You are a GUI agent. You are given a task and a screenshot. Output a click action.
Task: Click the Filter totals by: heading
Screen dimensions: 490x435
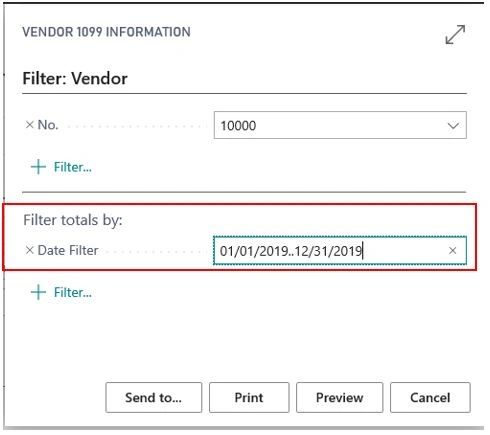(x=73, y=220)
